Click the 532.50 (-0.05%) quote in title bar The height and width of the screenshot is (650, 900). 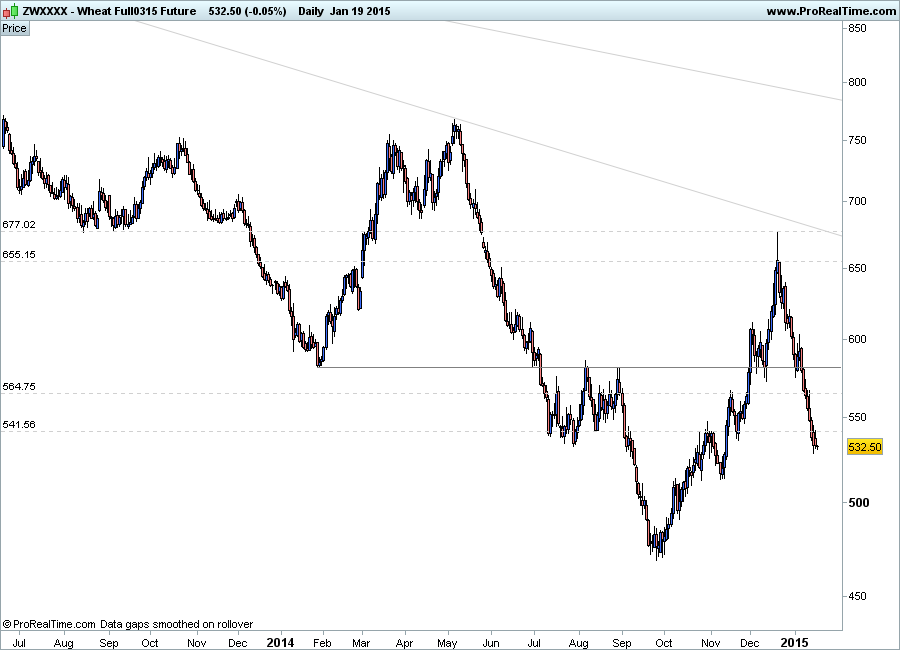(246, 11)
